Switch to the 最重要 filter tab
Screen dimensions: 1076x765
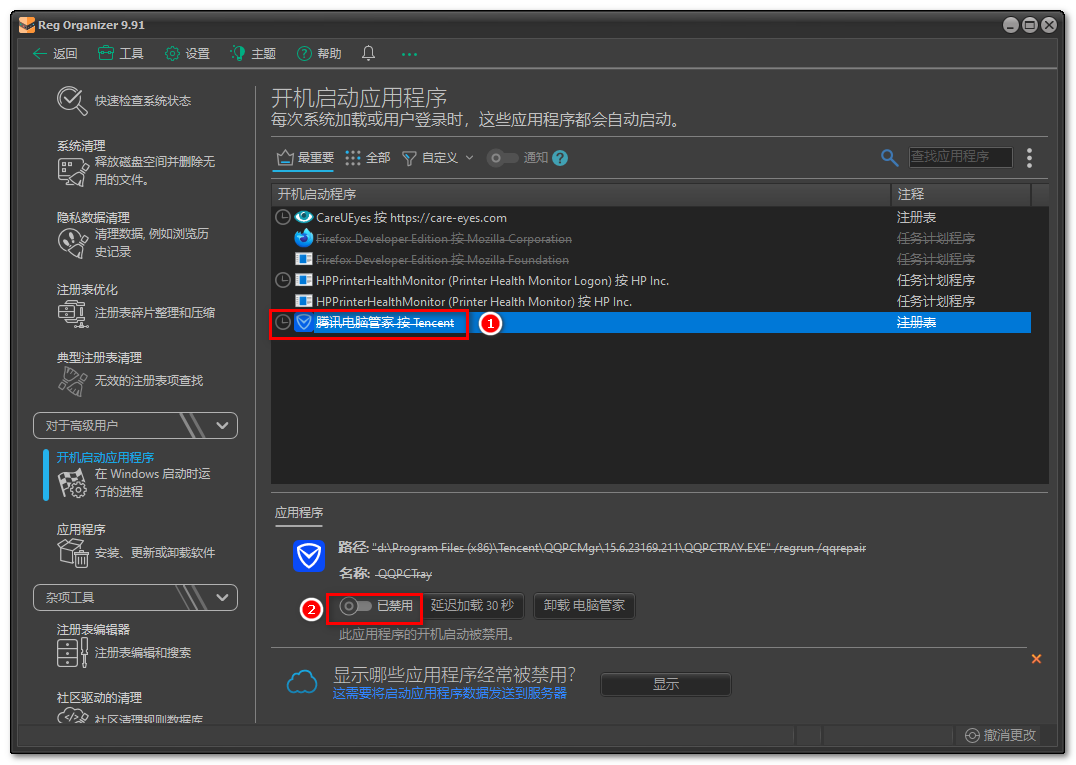pos(305,158)
